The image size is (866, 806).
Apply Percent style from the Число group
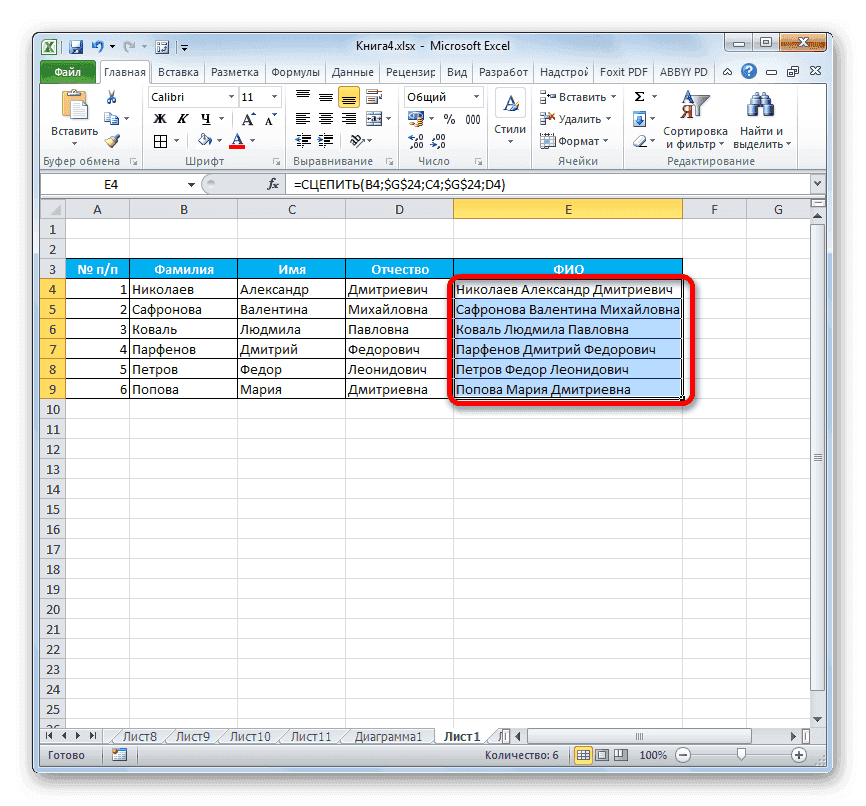pos(447,118)
